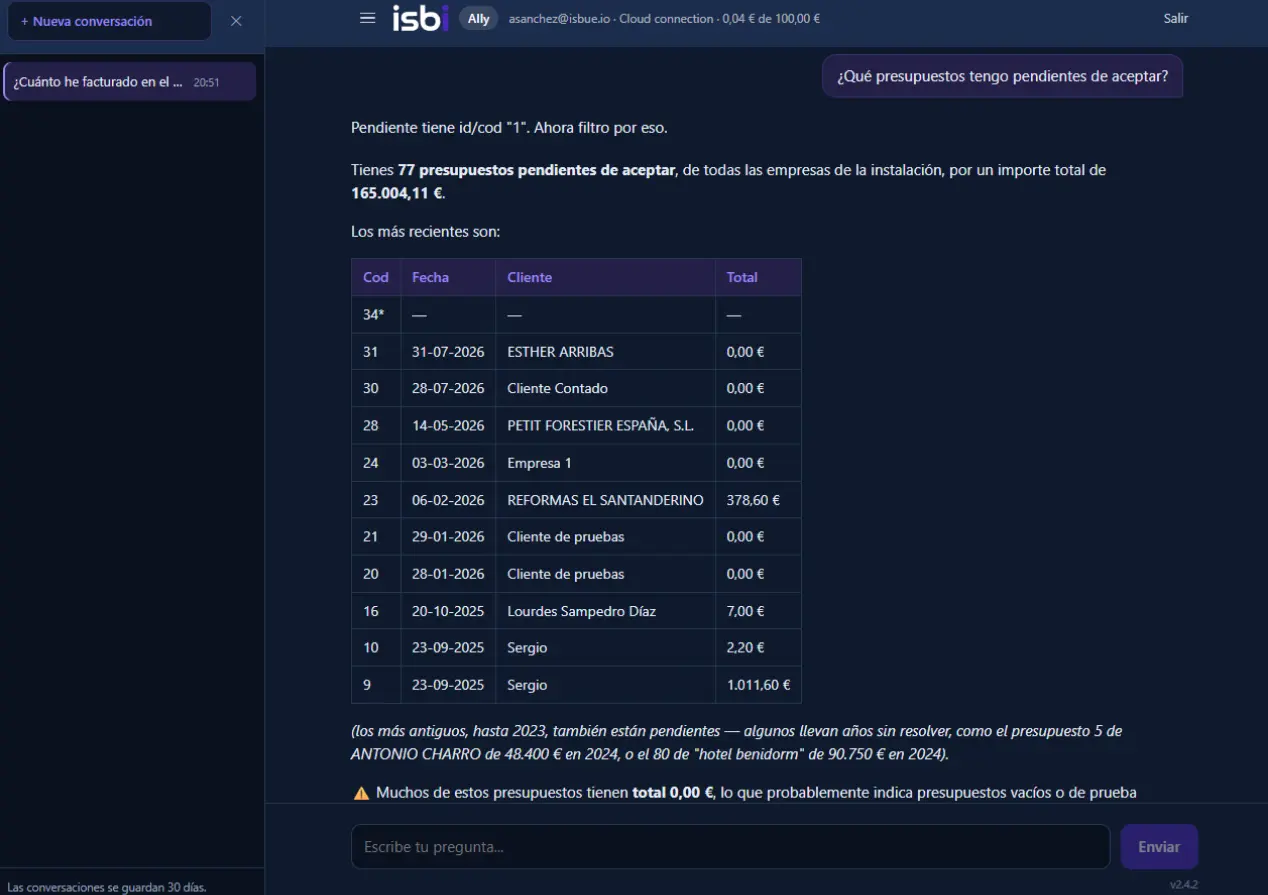Image resolution: width=1268 pixels, height=895 pixels.
Task: Click the date 31-07-2026
Action: [448, 352]
